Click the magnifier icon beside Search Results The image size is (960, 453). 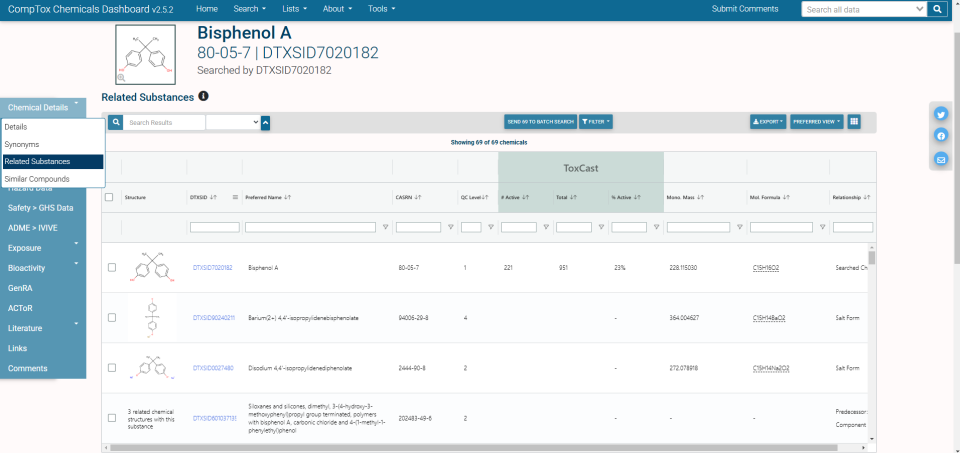coord(115,122)
